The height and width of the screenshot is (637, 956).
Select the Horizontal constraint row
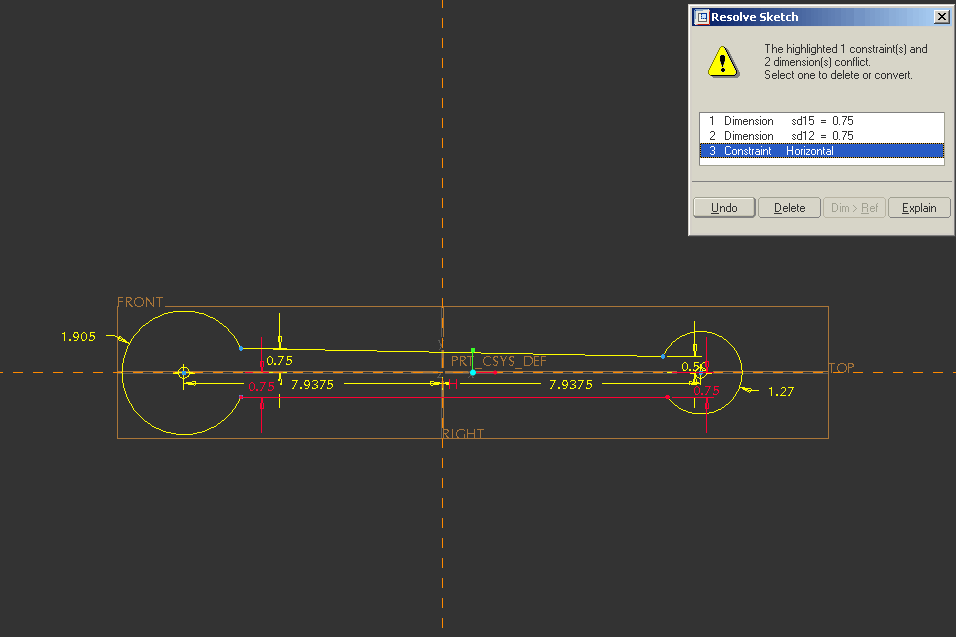(x=821, y=151)
